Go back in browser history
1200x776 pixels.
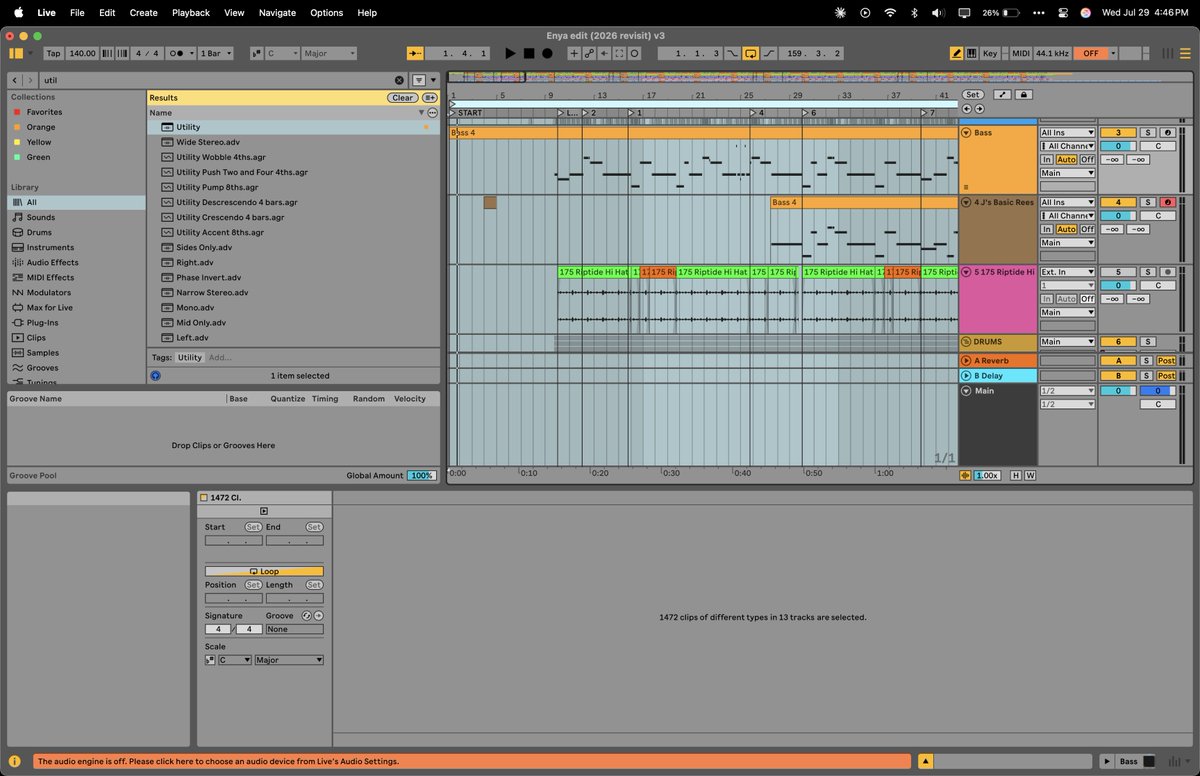(x=15, y=80)
